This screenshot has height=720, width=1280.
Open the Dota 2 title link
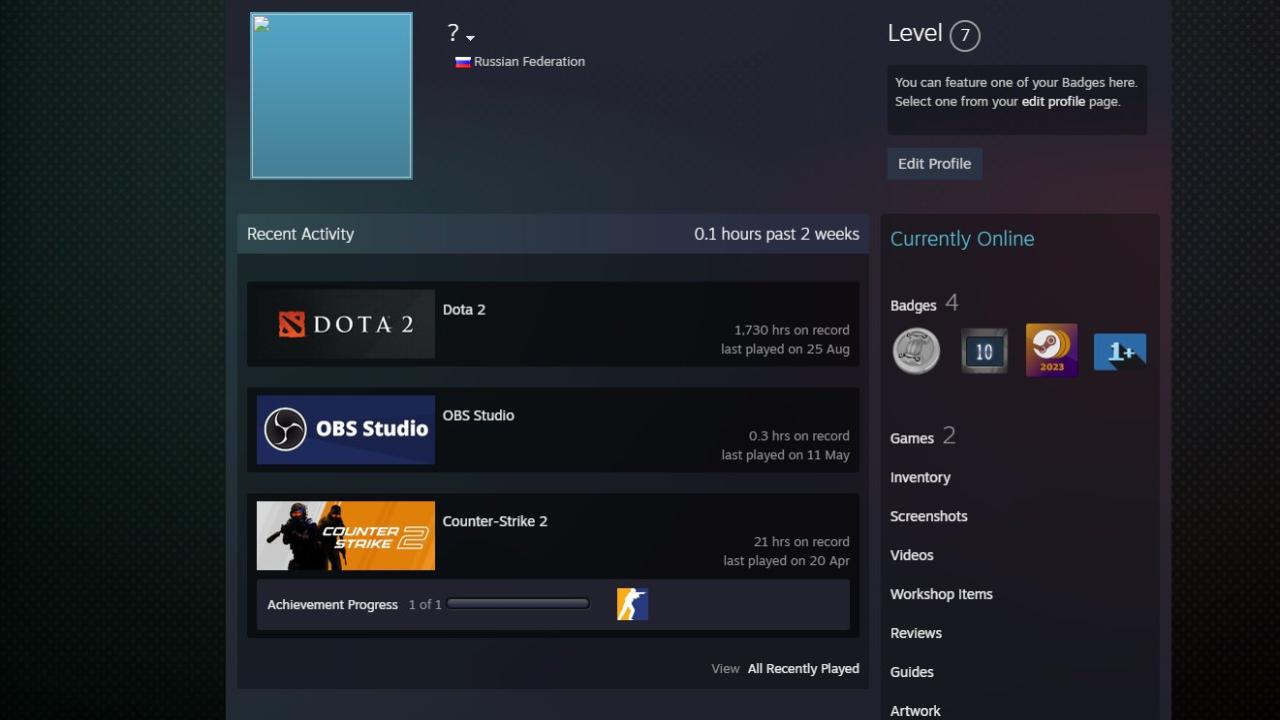pos(464,310)
